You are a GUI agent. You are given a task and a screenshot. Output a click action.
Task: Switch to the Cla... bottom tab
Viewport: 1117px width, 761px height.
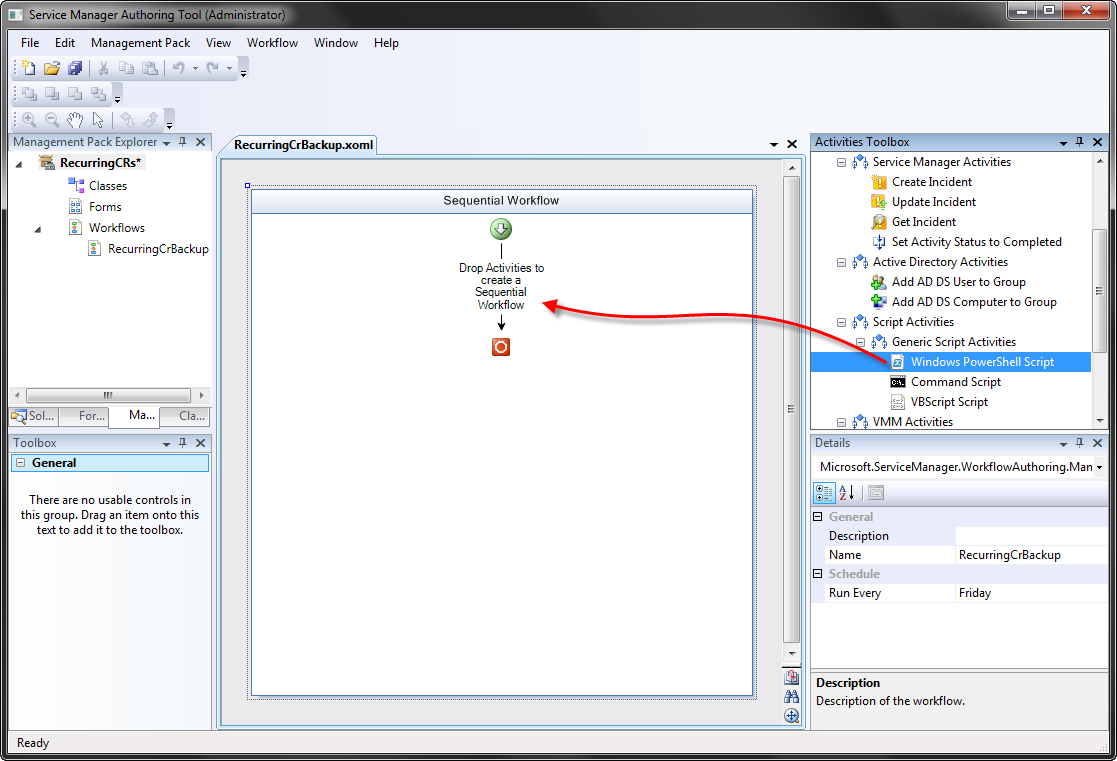(x=185, y=416)
